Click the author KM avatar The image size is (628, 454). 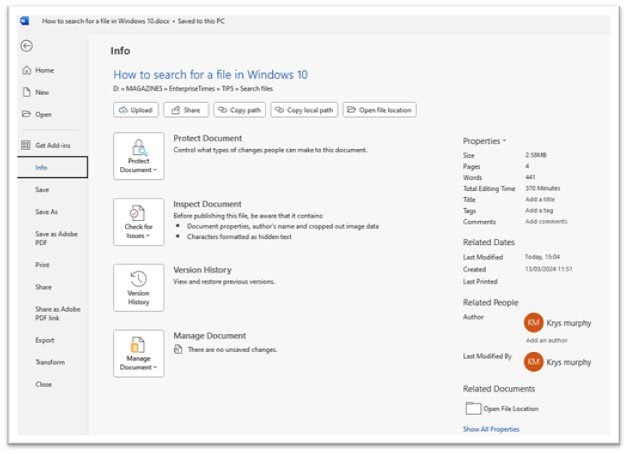[x=533, y=323]
